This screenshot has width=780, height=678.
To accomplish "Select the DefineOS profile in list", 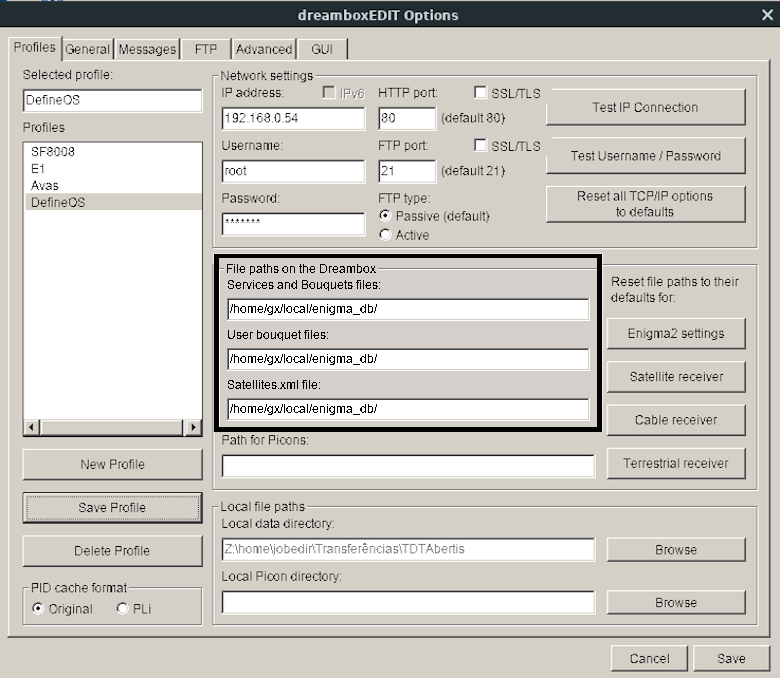I will tap(113, 202).
